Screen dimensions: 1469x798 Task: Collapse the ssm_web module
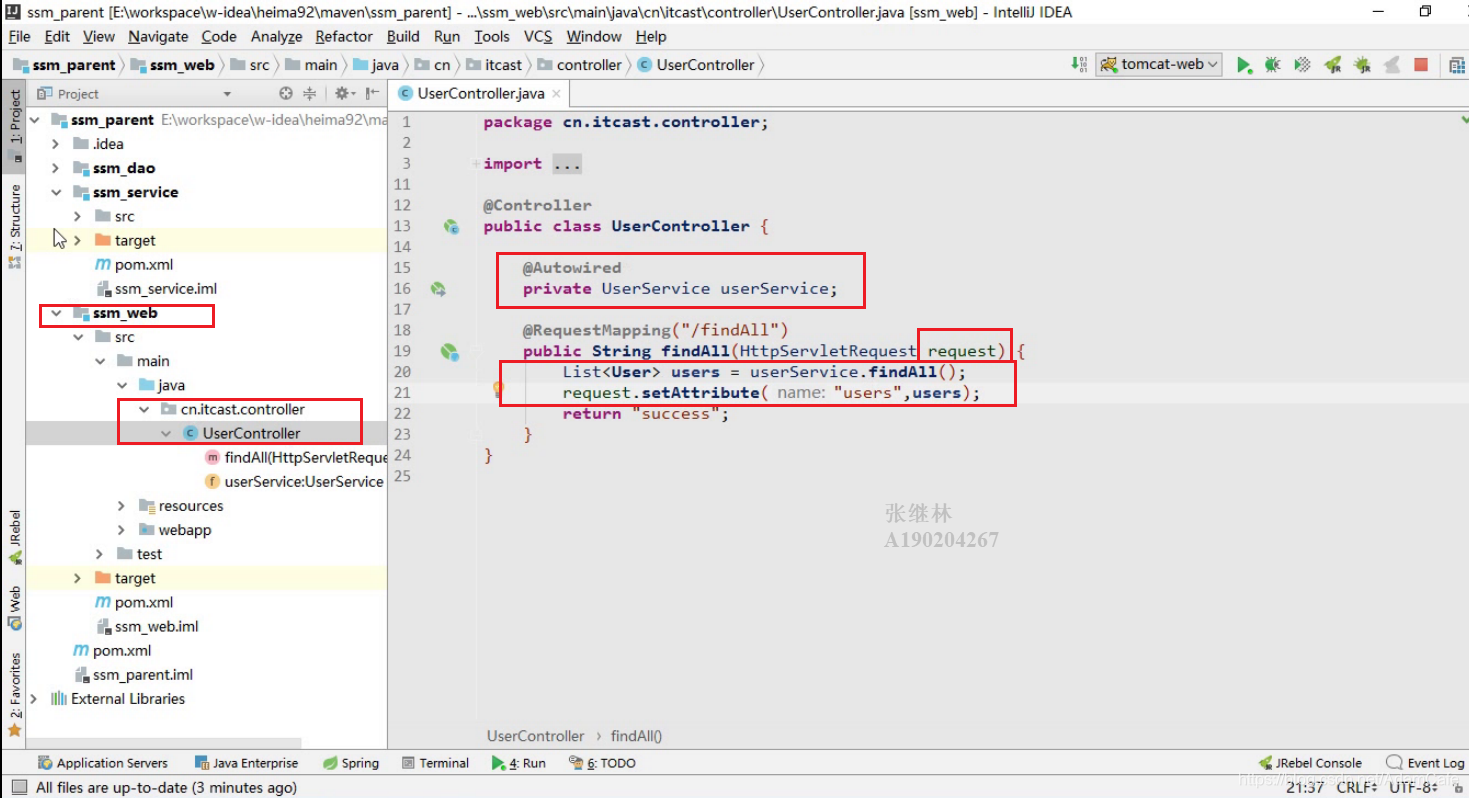tap(56, 313)
